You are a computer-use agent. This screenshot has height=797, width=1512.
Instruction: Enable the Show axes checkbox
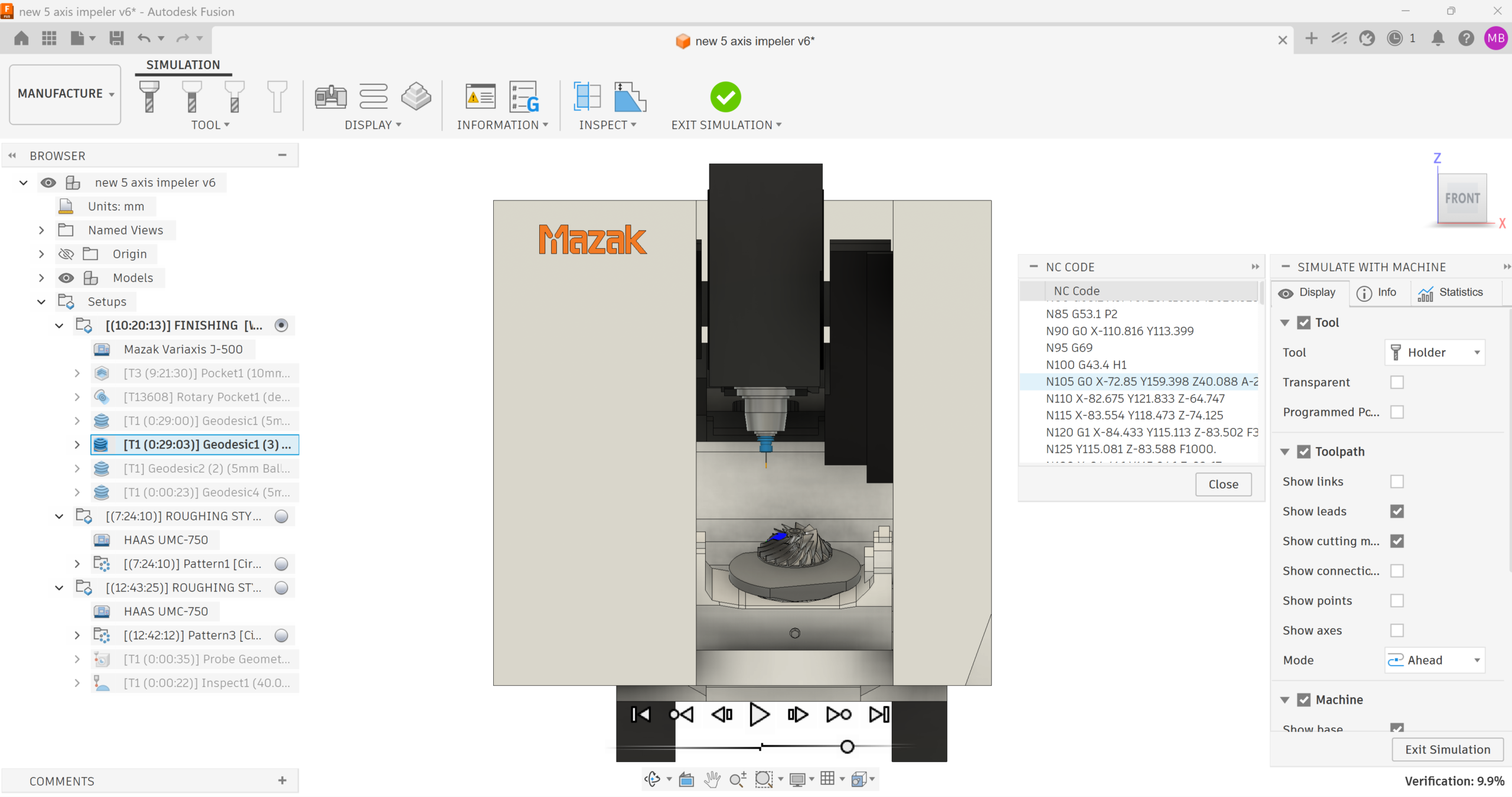pos(1397,630)
